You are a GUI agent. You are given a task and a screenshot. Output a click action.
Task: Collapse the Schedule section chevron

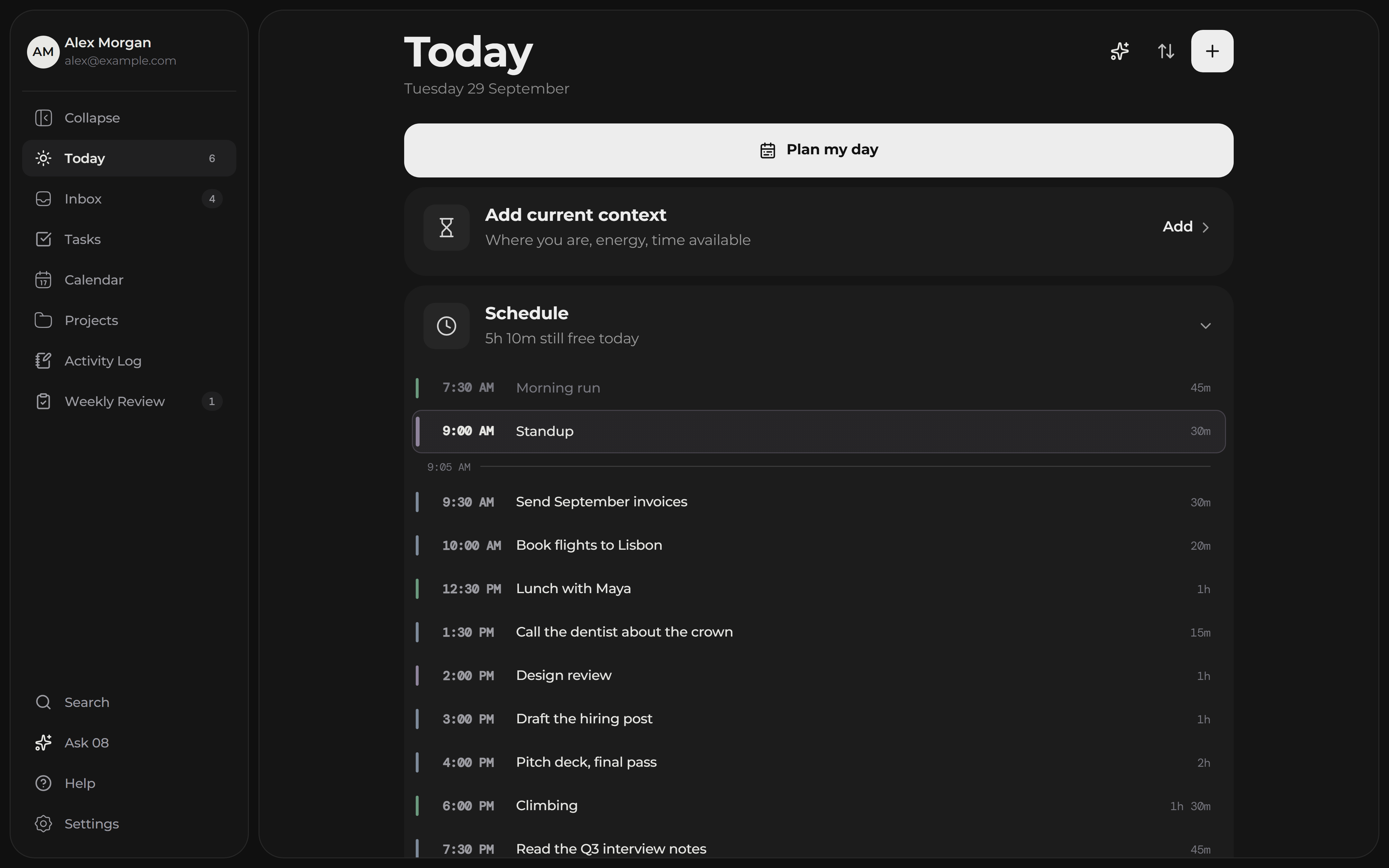tap(1205, 326)
